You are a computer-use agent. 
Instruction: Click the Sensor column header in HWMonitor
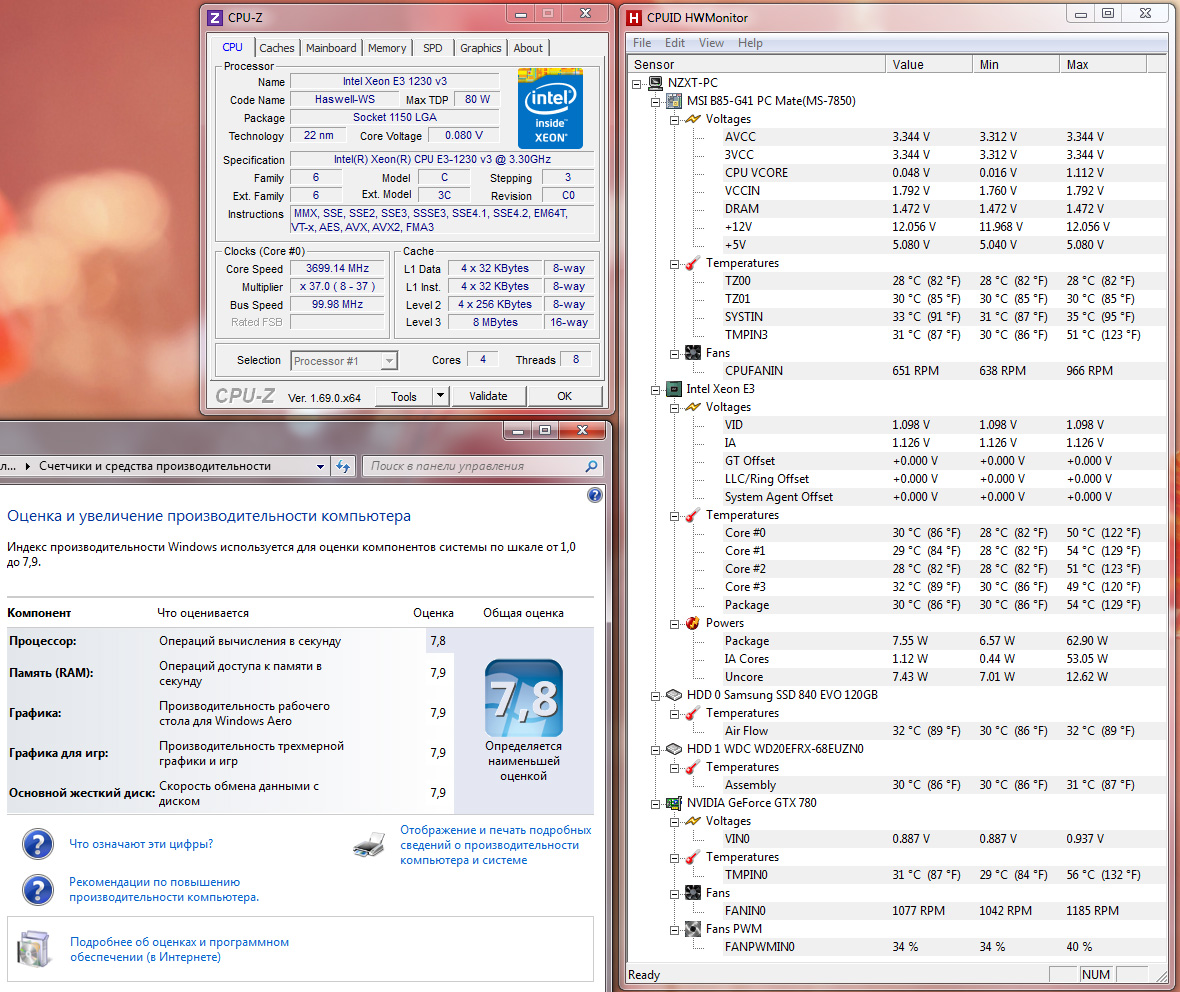[757, 65]
